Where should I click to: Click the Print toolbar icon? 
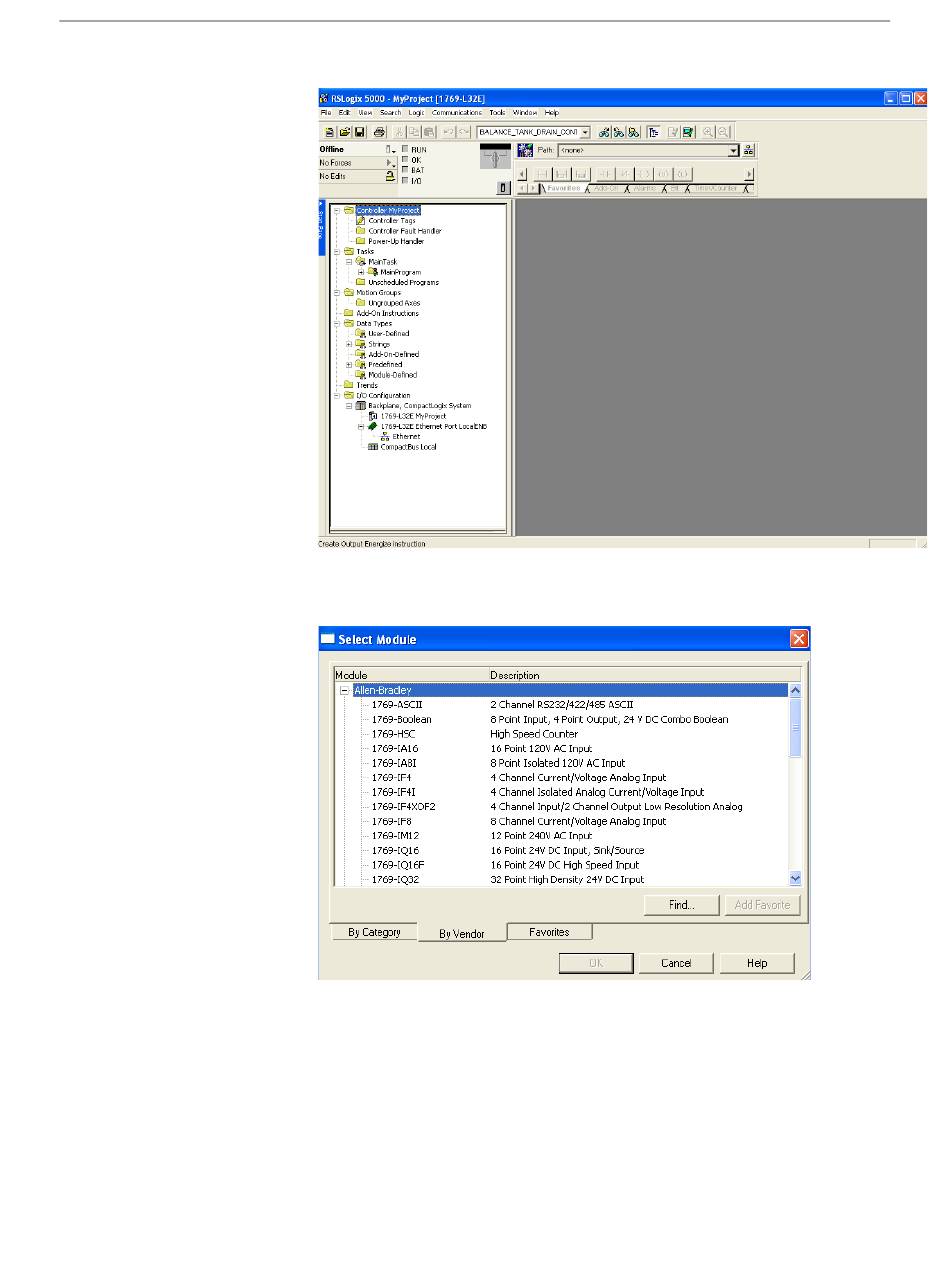[x=379, y=132]
